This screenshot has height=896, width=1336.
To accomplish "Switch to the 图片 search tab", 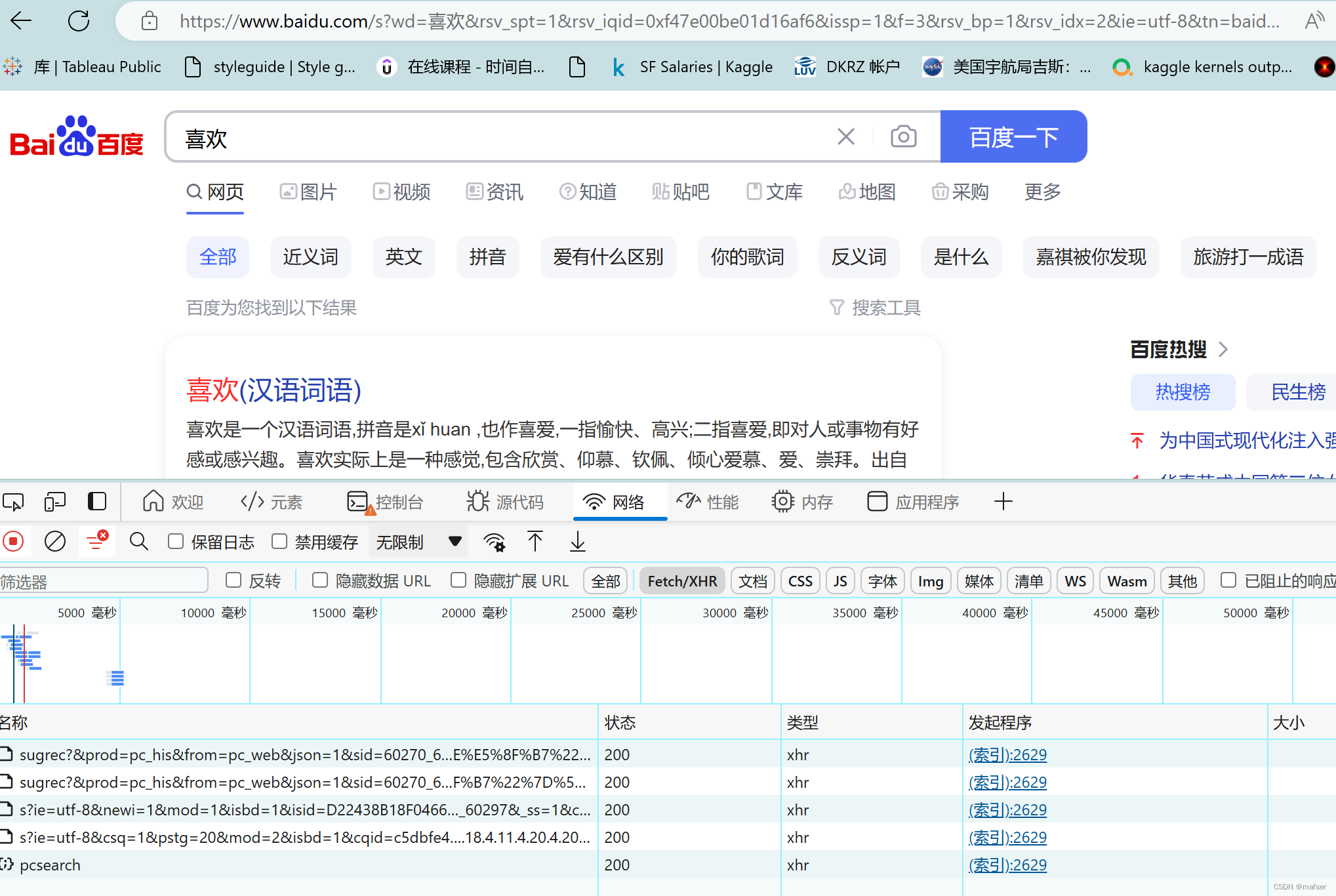I will [308, 192].
